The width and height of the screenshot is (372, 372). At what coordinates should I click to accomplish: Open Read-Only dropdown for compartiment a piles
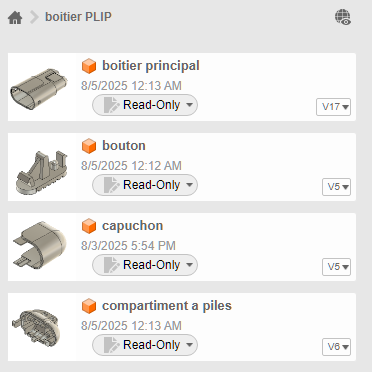click(x=145, y=345)
